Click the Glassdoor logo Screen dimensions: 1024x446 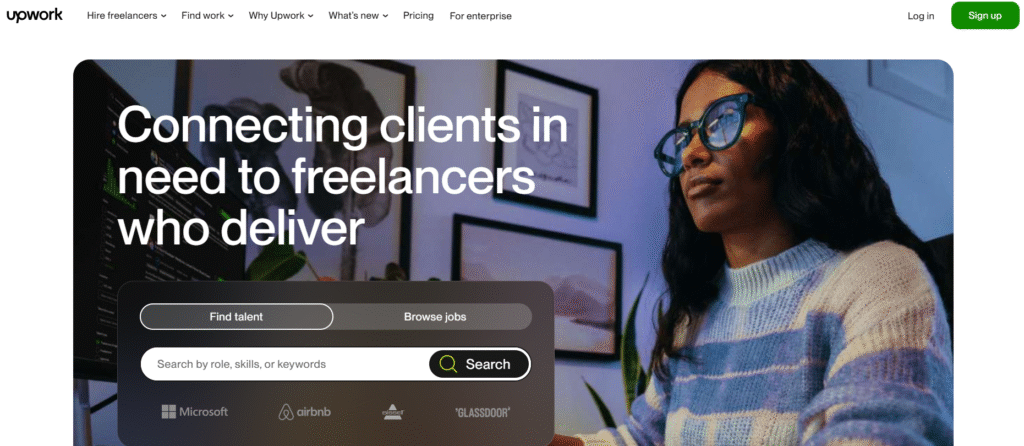pos(482,412)
